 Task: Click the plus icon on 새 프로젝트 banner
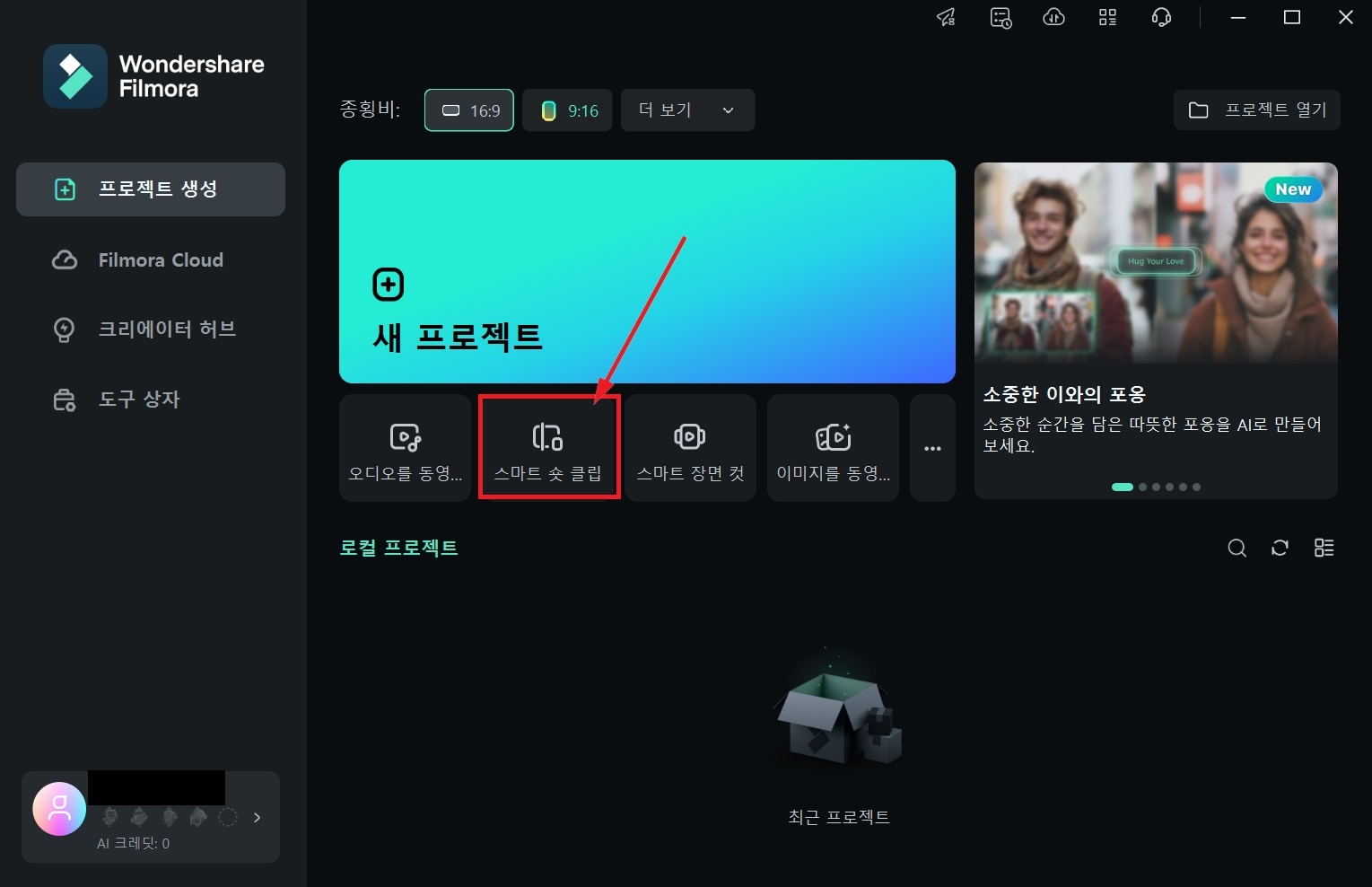point(389,285)
